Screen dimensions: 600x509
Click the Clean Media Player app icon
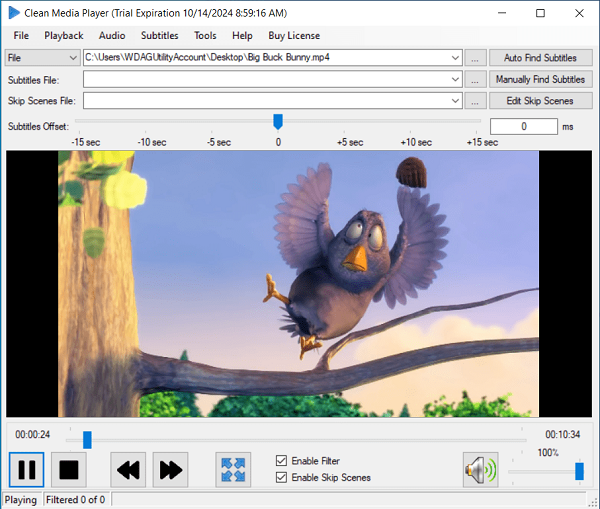coord(14,13)
